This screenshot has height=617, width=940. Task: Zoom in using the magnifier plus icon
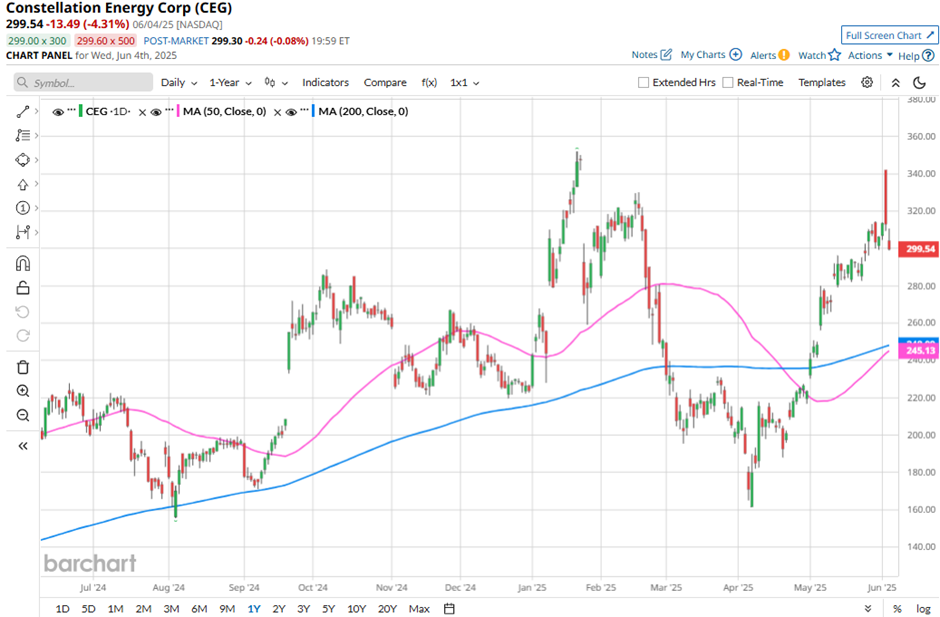click(23, 391)
